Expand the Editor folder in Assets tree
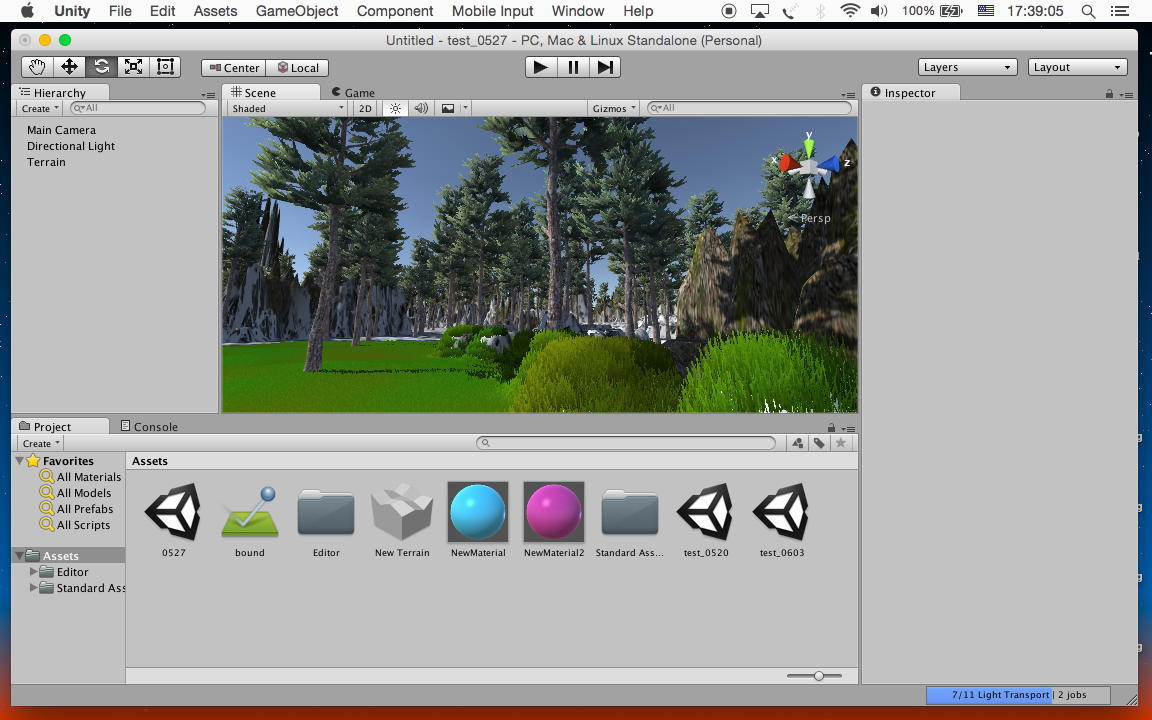This screenshot has height=720, width=1152. coord(34,572)
